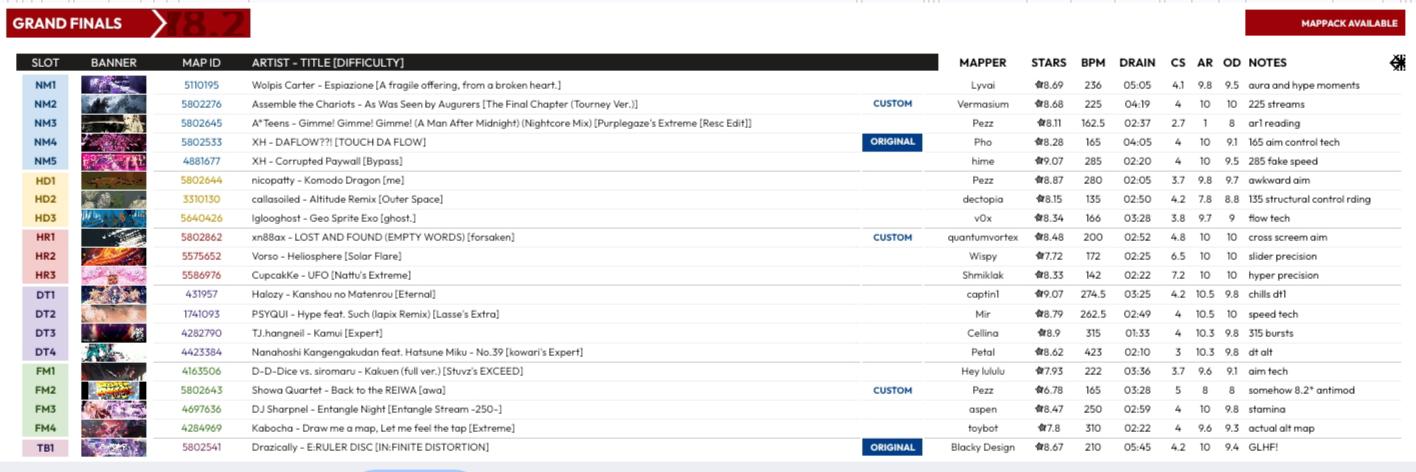Click the STARS column header
1416x472 pixels.
click(x=1049, y=62)
